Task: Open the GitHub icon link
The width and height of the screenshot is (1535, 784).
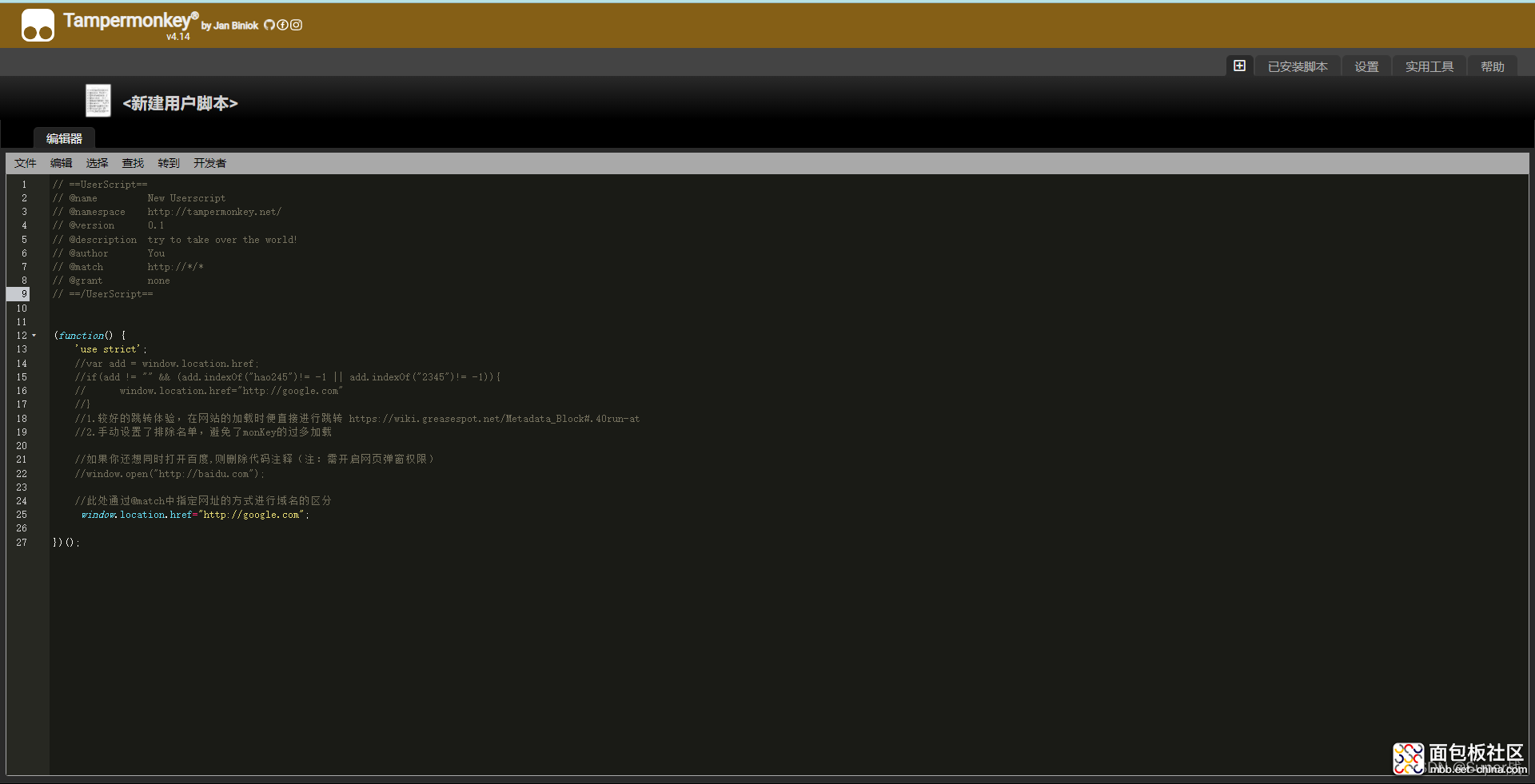Action: 269,25
